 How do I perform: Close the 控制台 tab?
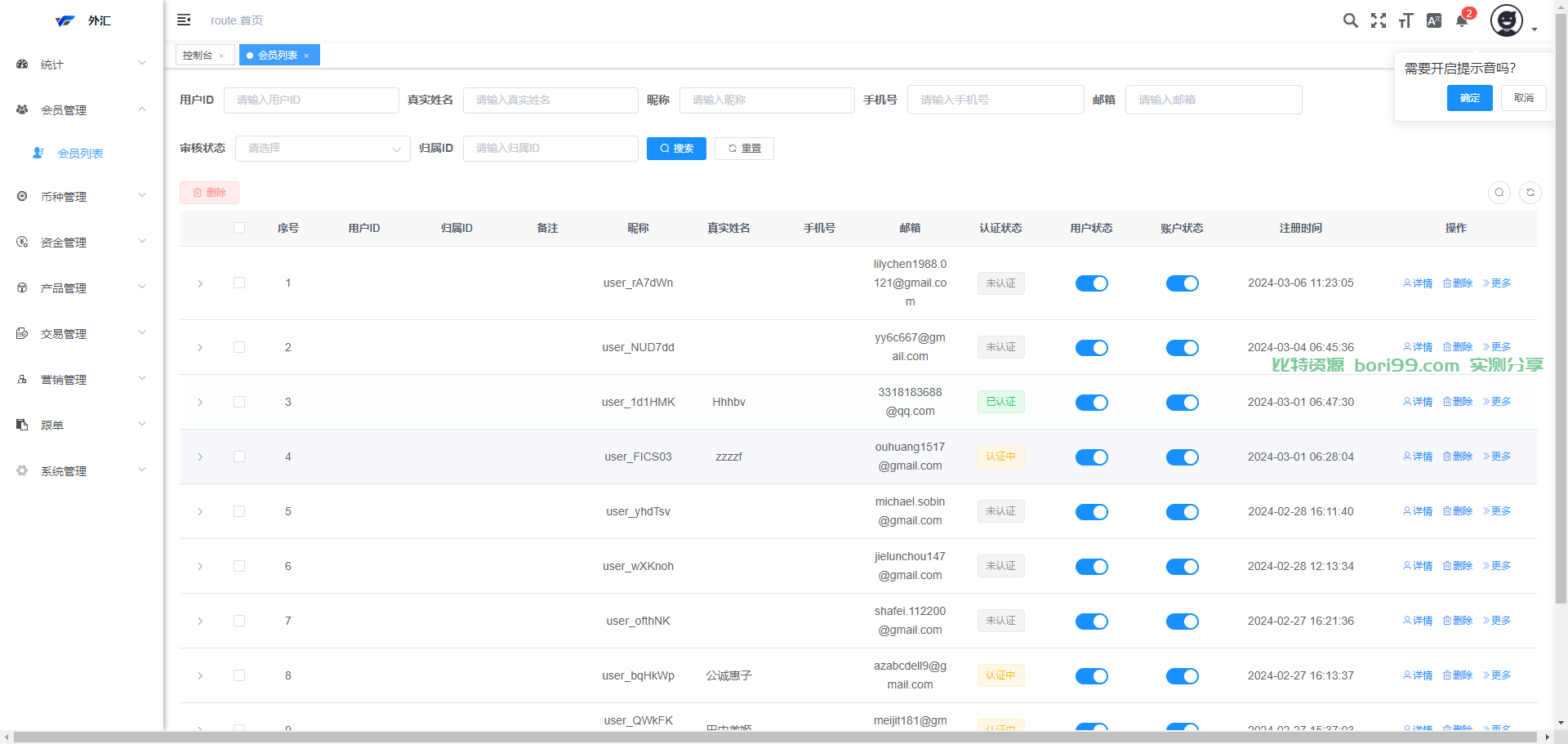221,56
